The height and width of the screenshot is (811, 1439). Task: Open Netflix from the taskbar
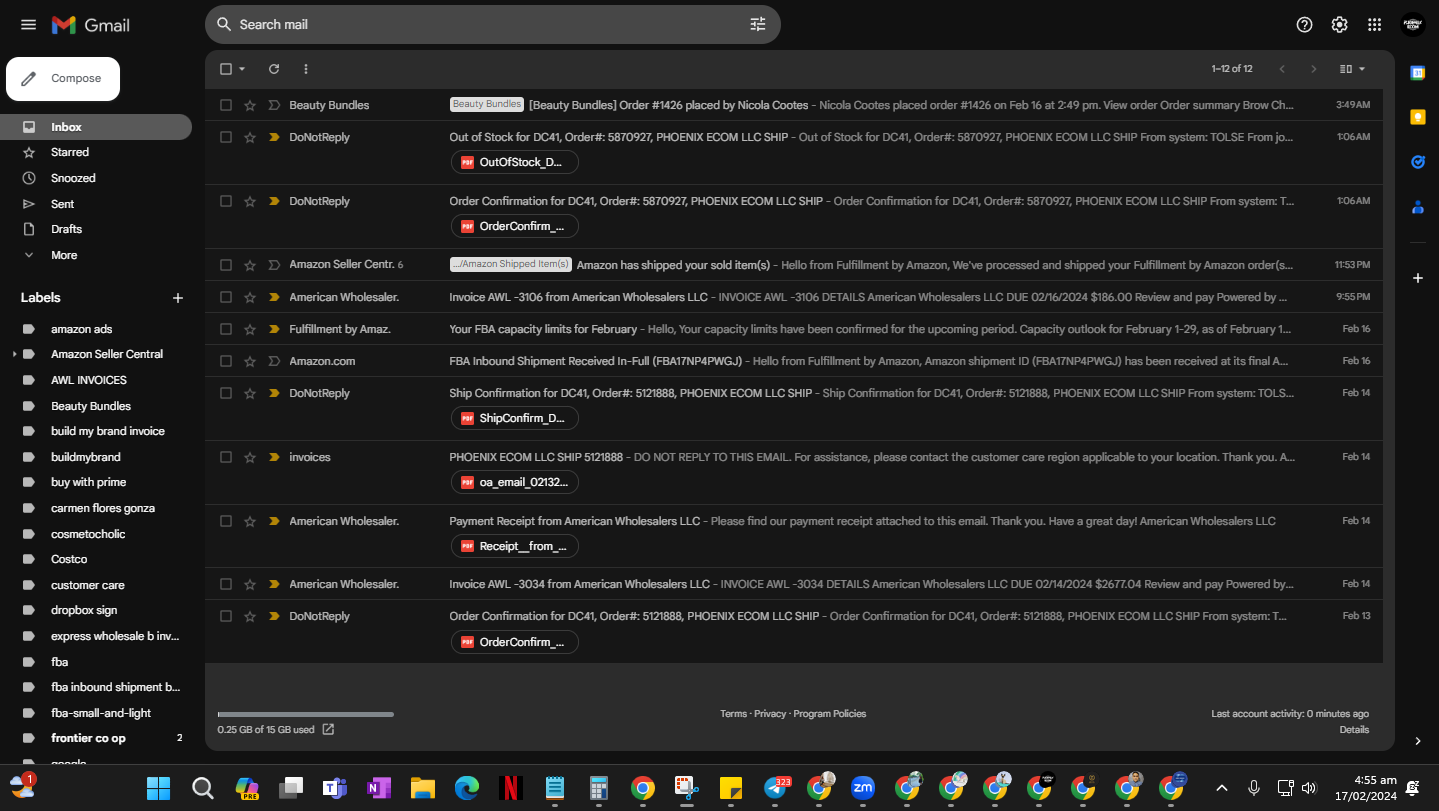pos(511,788)
